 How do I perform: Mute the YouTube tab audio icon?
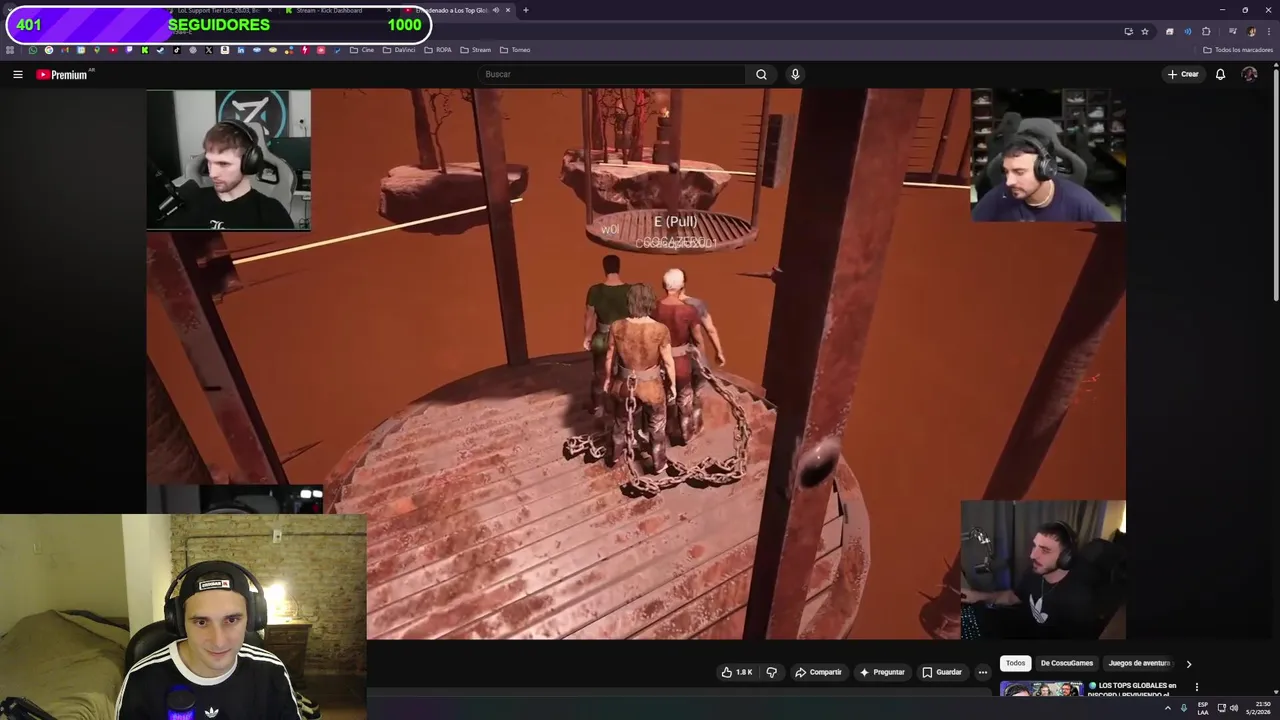point(496,10)
